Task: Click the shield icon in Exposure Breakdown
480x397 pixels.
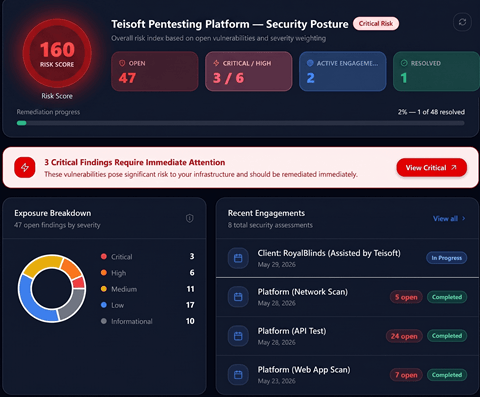Action: [x=189, y=218]
